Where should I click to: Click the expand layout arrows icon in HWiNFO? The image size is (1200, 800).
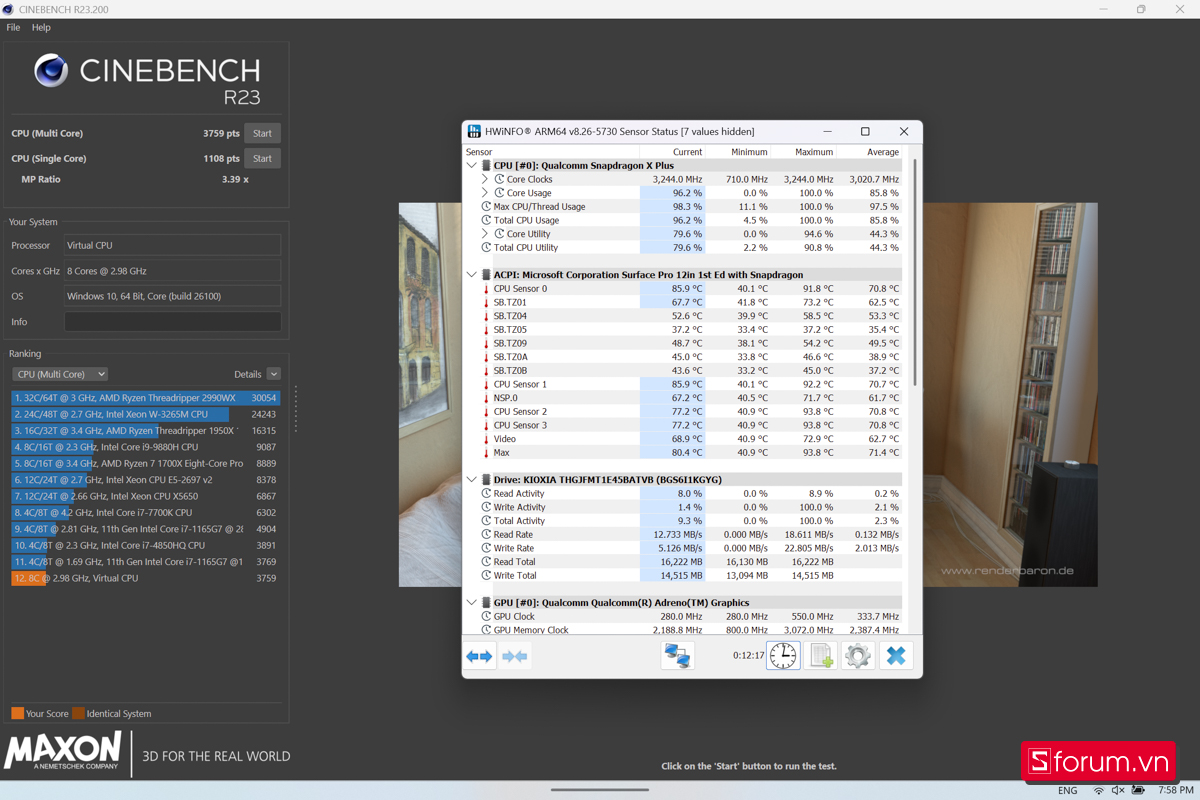pyautogui.click(x=480, y=656)
